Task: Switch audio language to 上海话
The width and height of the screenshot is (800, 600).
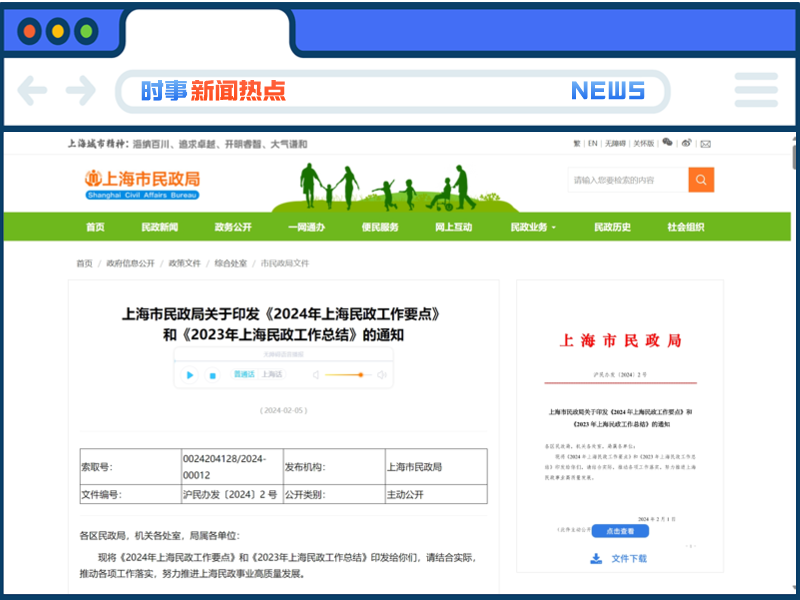Action: [274, 375]
